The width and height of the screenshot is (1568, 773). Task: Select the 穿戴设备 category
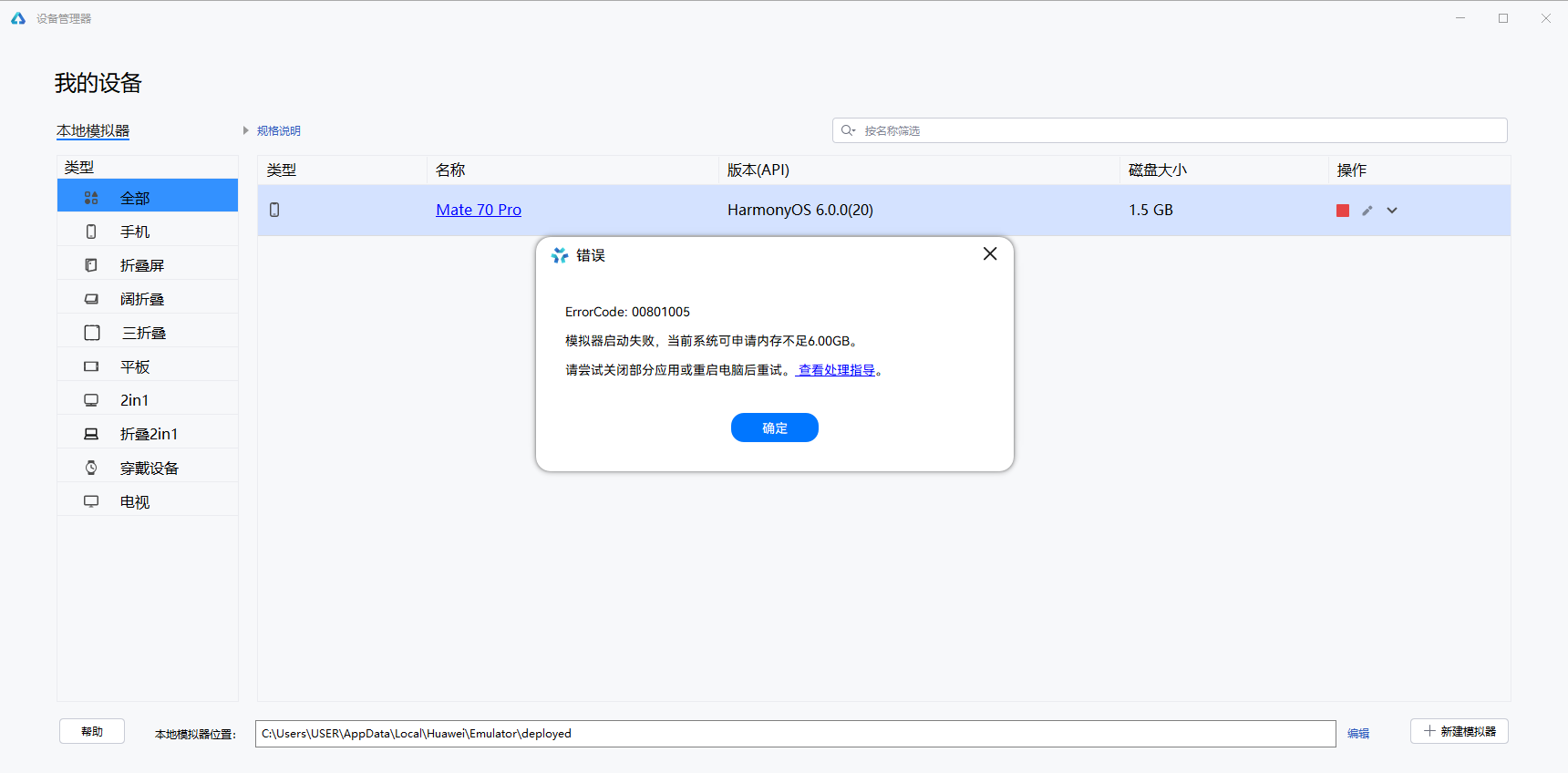[x=148, y=468]
